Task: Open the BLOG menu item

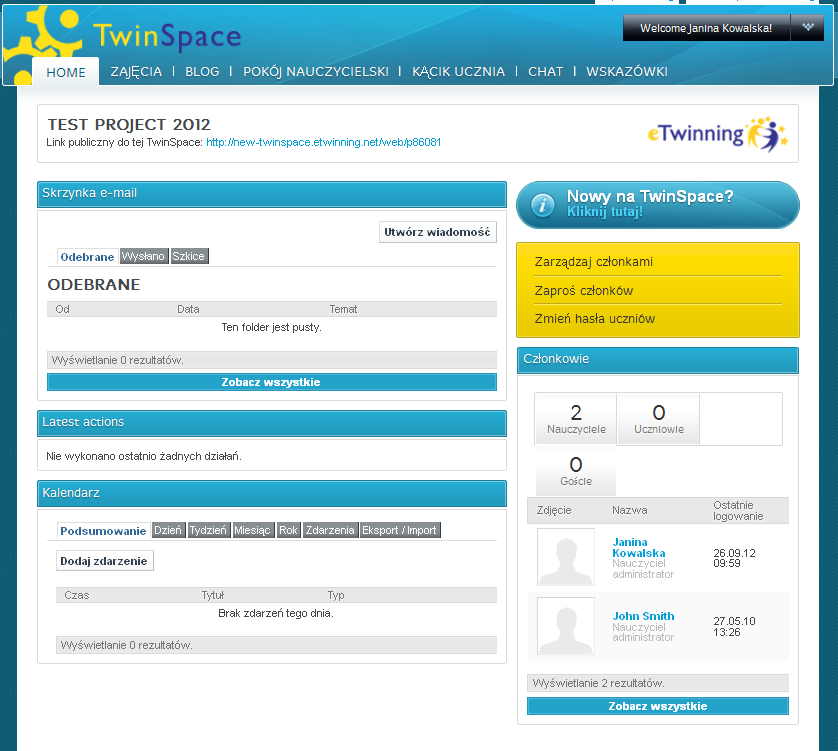Action: tap(202, 72)
